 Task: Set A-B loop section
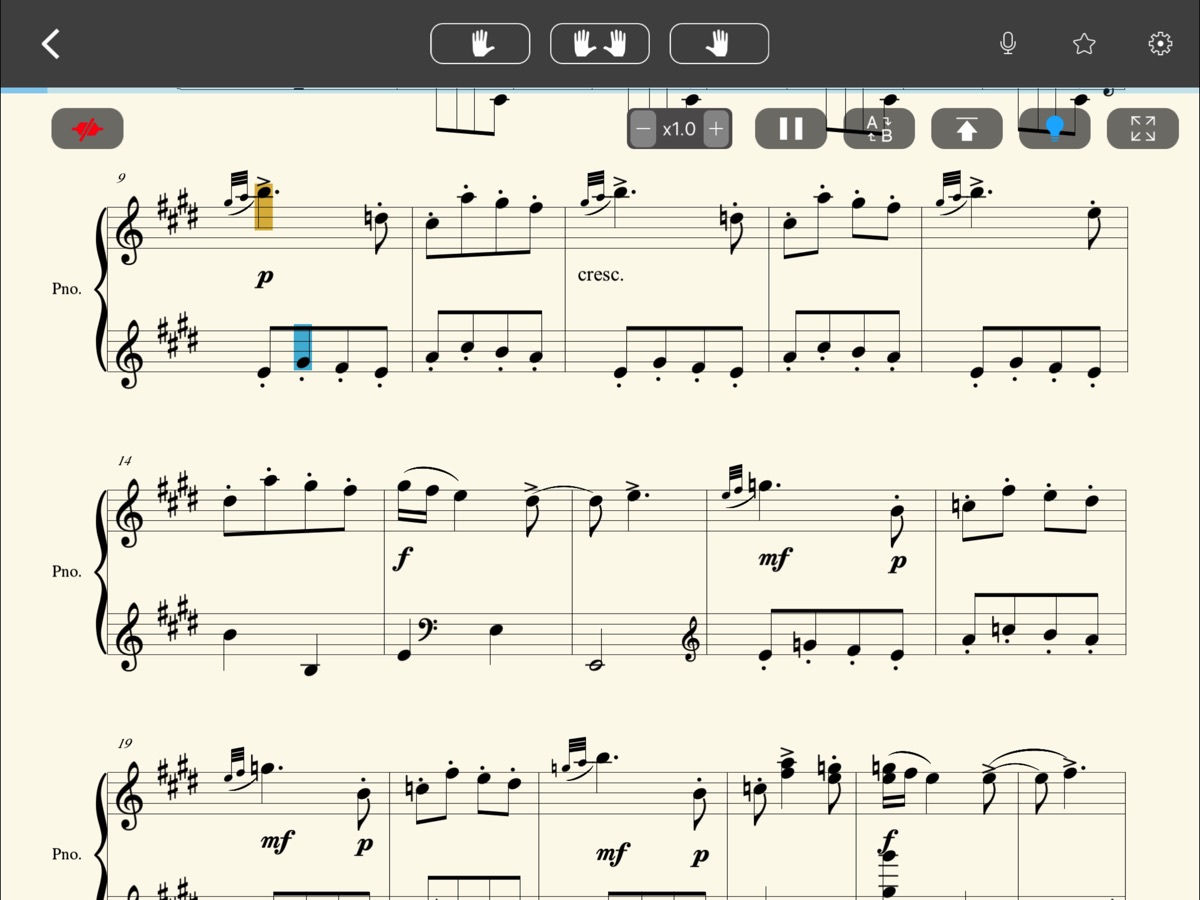tap(879, 129)
